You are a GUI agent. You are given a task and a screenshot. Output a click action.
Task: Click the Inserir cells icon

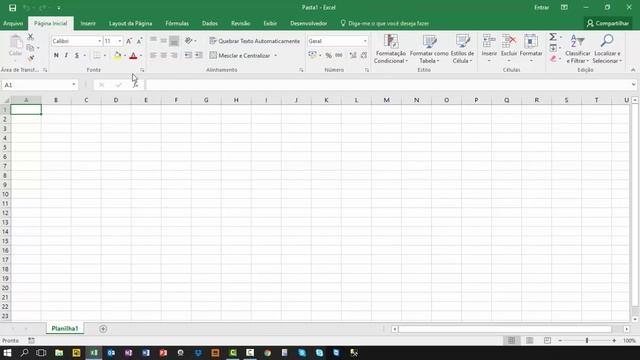[x=489, y=49]
